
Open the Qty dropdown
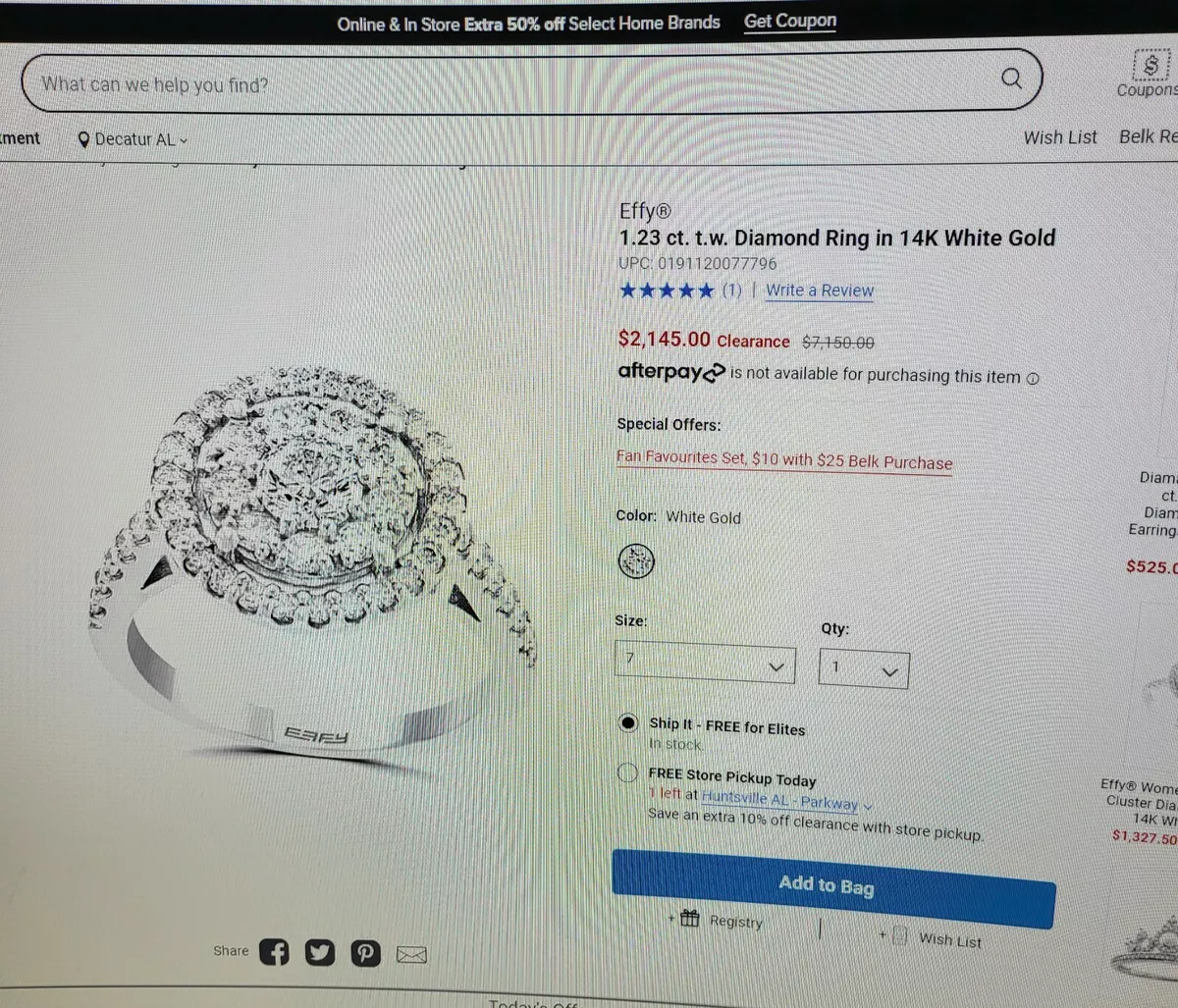pyautogui.click(x=864, y=669)
